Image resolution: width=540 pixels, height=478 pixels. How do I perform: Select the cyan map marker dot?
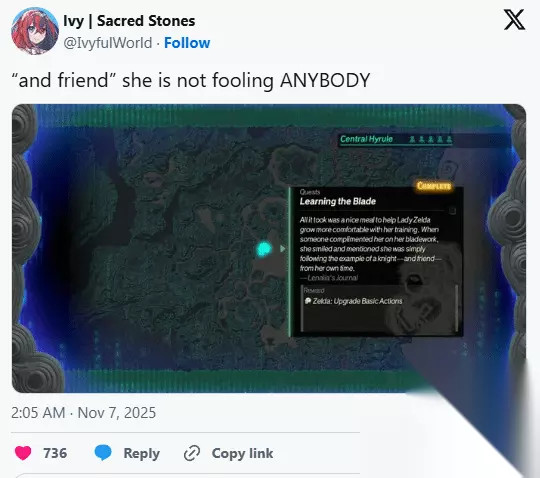point(264,249)
